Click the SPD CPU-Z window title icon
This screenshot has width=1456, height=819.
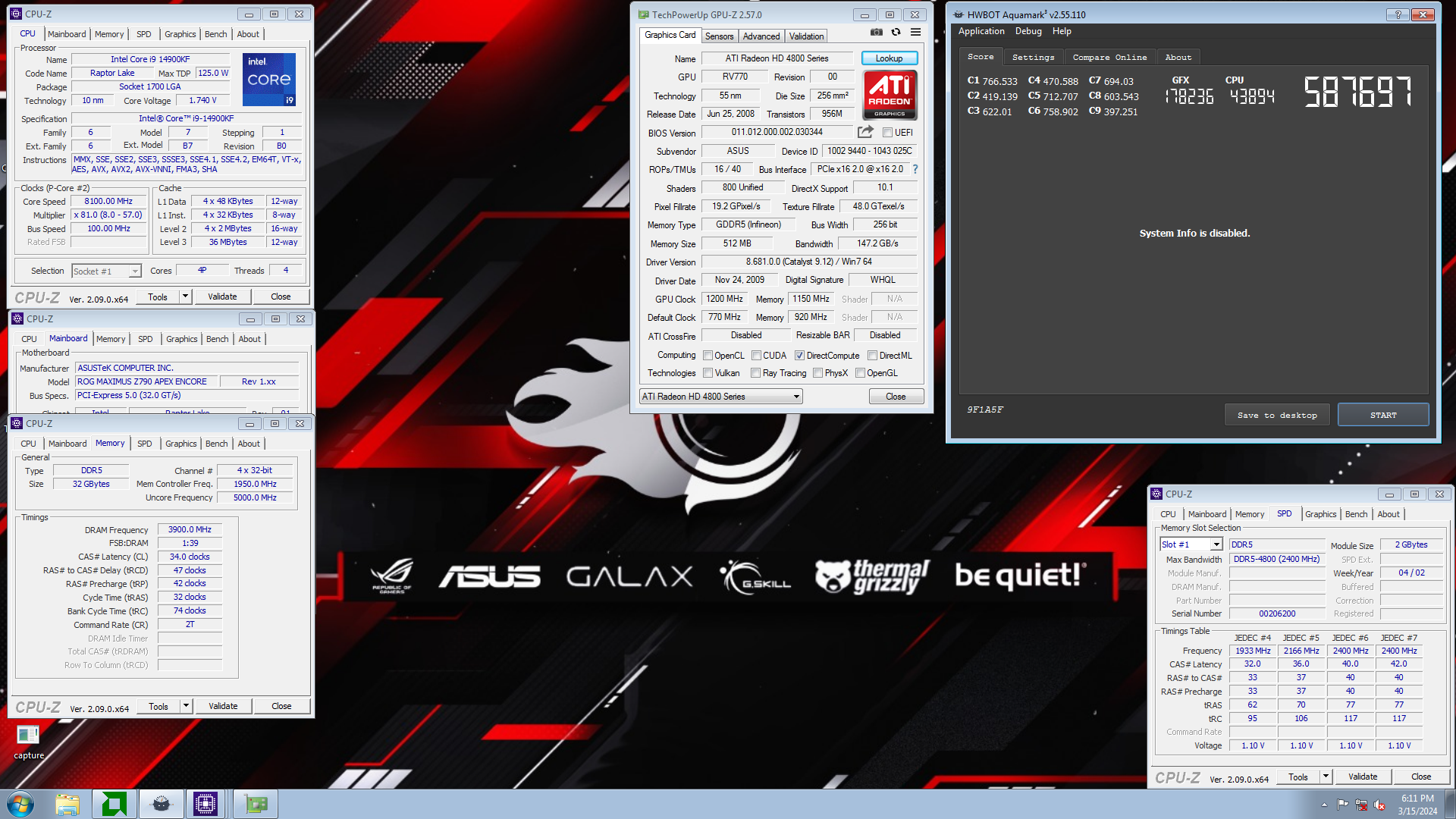point(1156,494)
